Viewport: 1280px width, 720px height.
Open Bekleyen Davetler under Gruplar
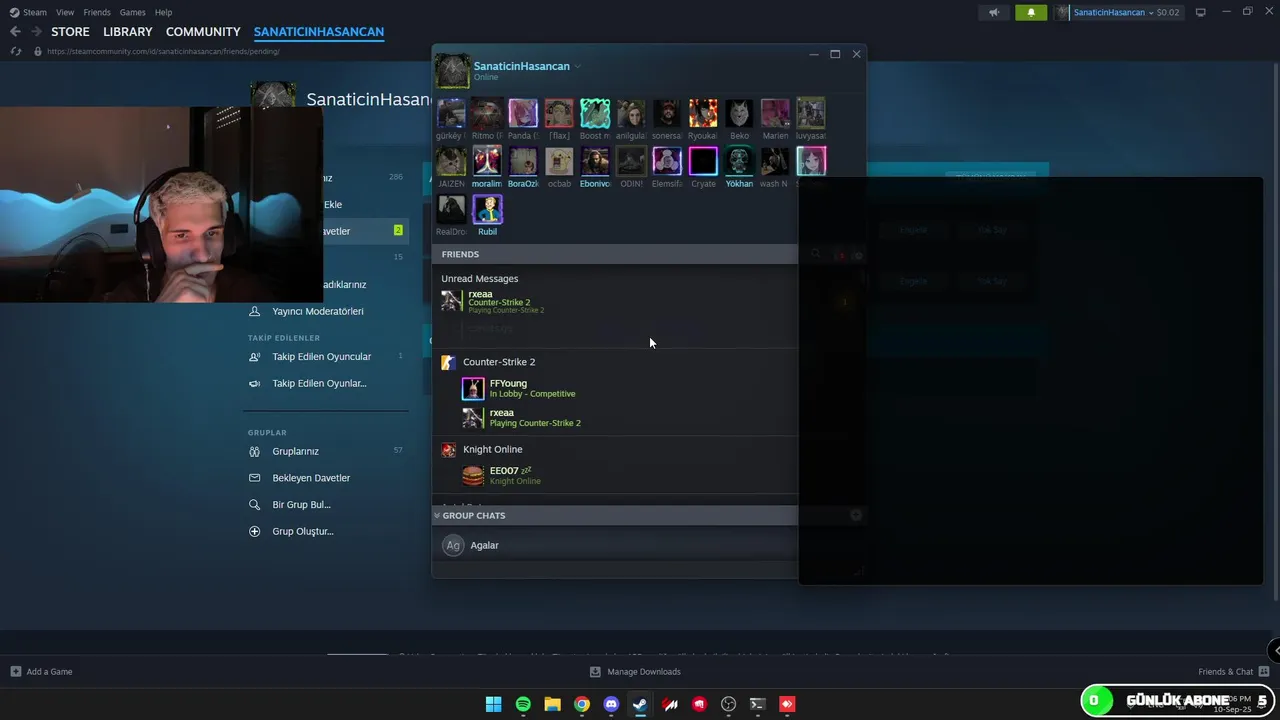pos(311,478)
